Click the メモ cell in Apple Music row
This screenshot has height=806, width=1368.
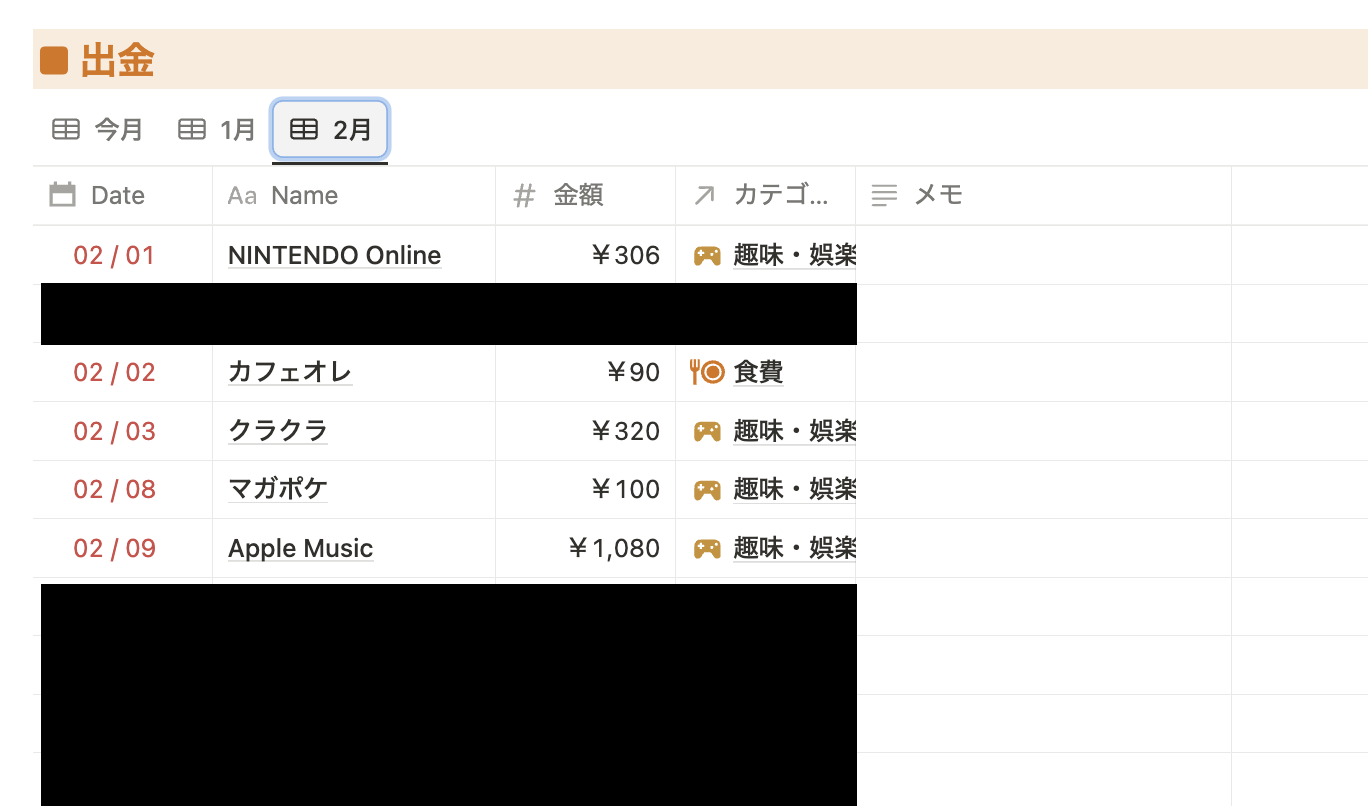click(1043, 548)
